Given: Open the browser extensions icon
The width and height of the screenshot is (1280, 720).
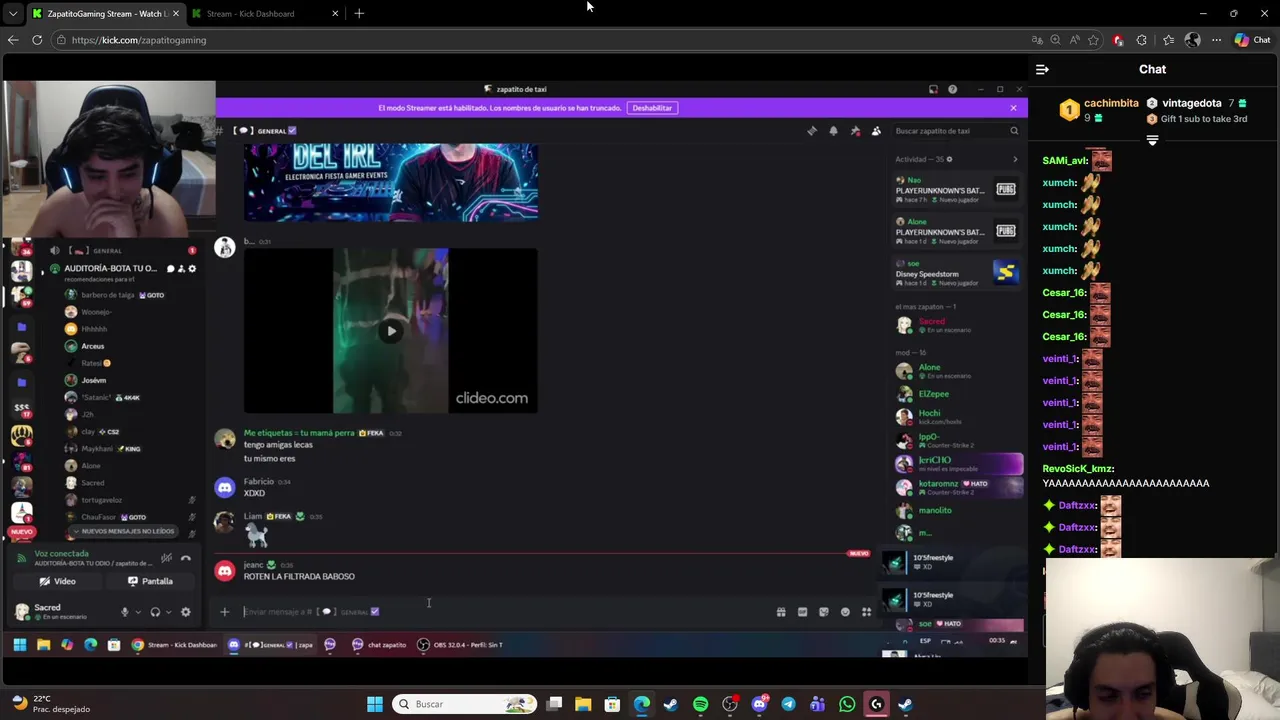Looking at the screenshot, I should pyautogui.click(x=1142, y=40).
